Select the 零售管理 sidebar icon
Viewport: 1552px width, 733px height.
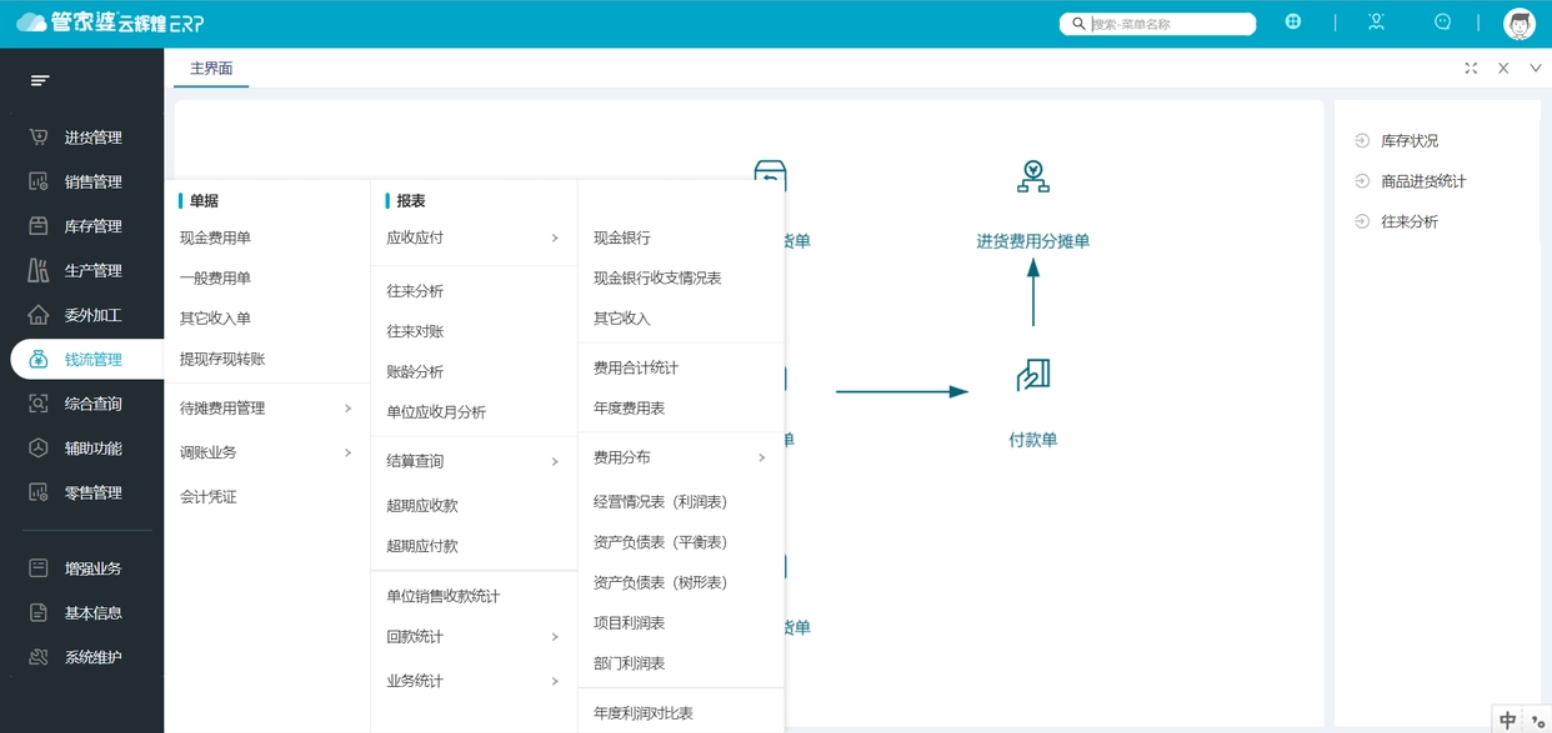38,493
